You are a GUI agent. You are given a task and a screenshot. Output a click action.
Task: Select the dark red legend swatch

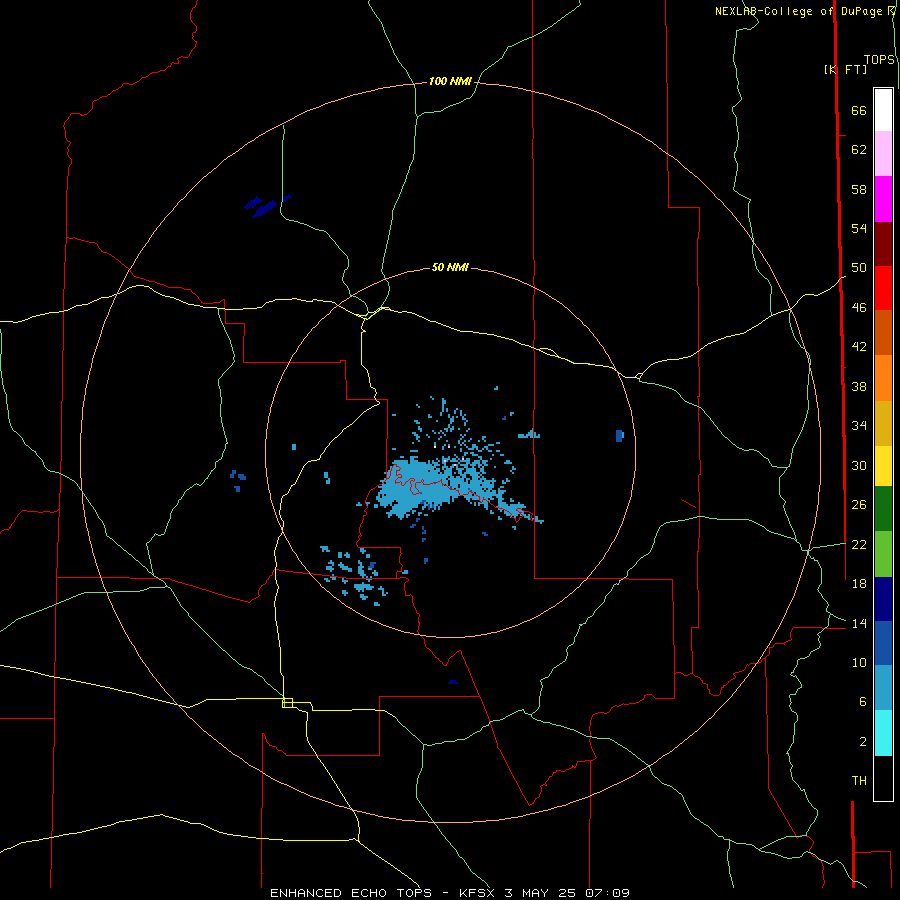tap(883, 244)
